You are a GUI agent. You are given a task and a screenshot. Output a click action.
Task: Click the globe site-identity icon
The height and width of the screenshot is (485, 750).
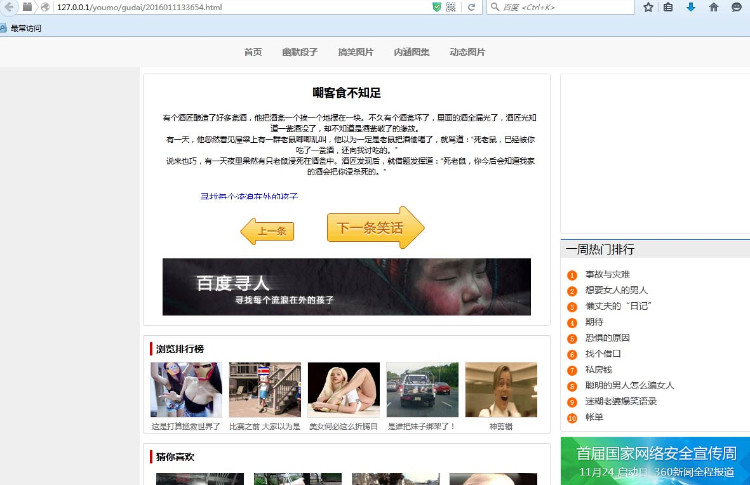click(45, 7)
